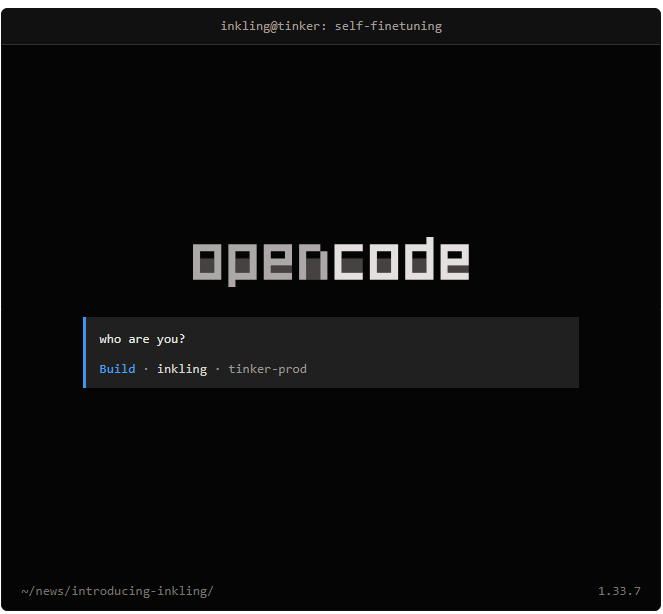Click the version number 1.33.7

(619, 591)
